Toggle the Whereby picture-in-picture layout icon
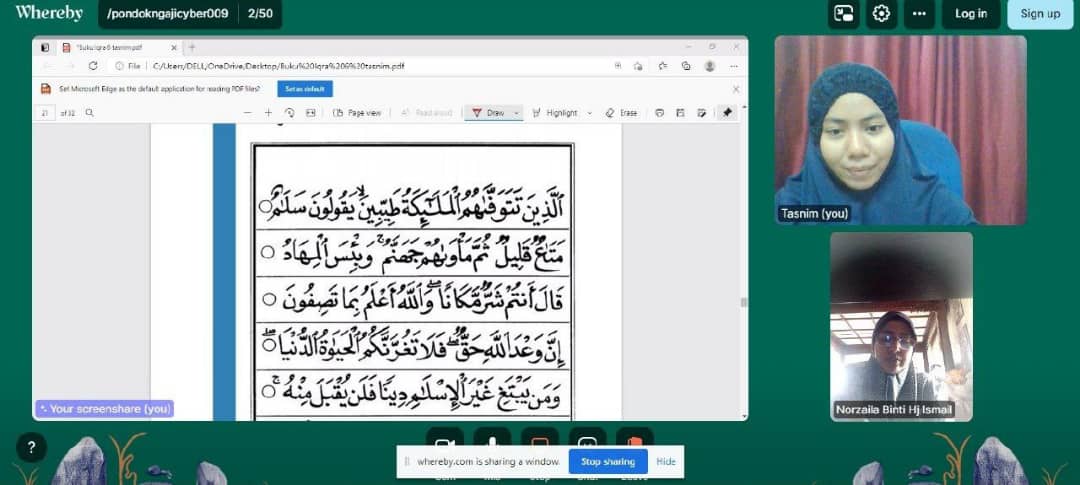The image size is (1080, 485). 843,14
